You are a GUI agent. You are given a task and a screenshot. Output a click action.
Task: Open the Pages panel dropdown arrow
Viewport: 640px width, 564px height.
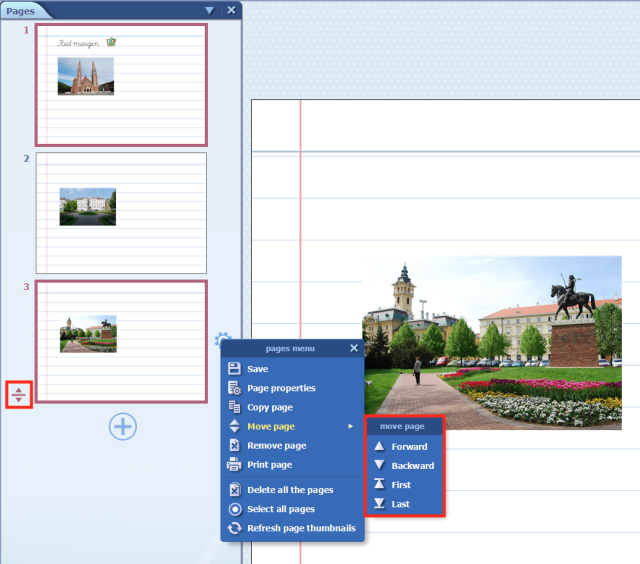coord(209,10)
